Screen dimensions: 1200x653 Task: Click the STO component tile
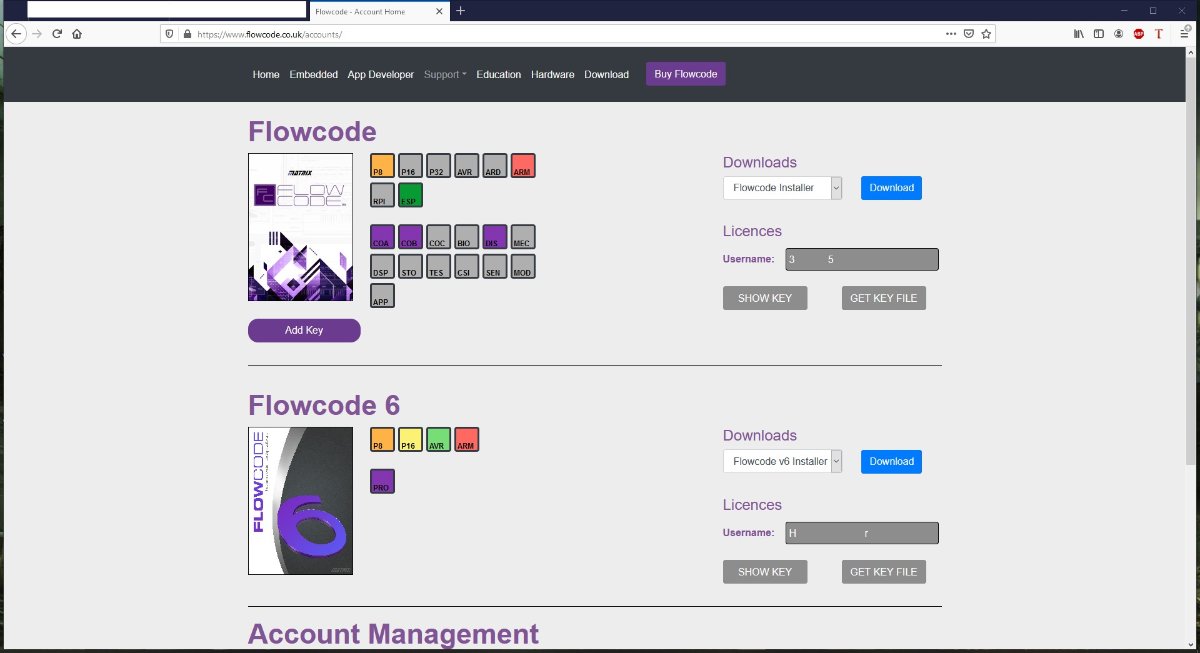(411, 266)
